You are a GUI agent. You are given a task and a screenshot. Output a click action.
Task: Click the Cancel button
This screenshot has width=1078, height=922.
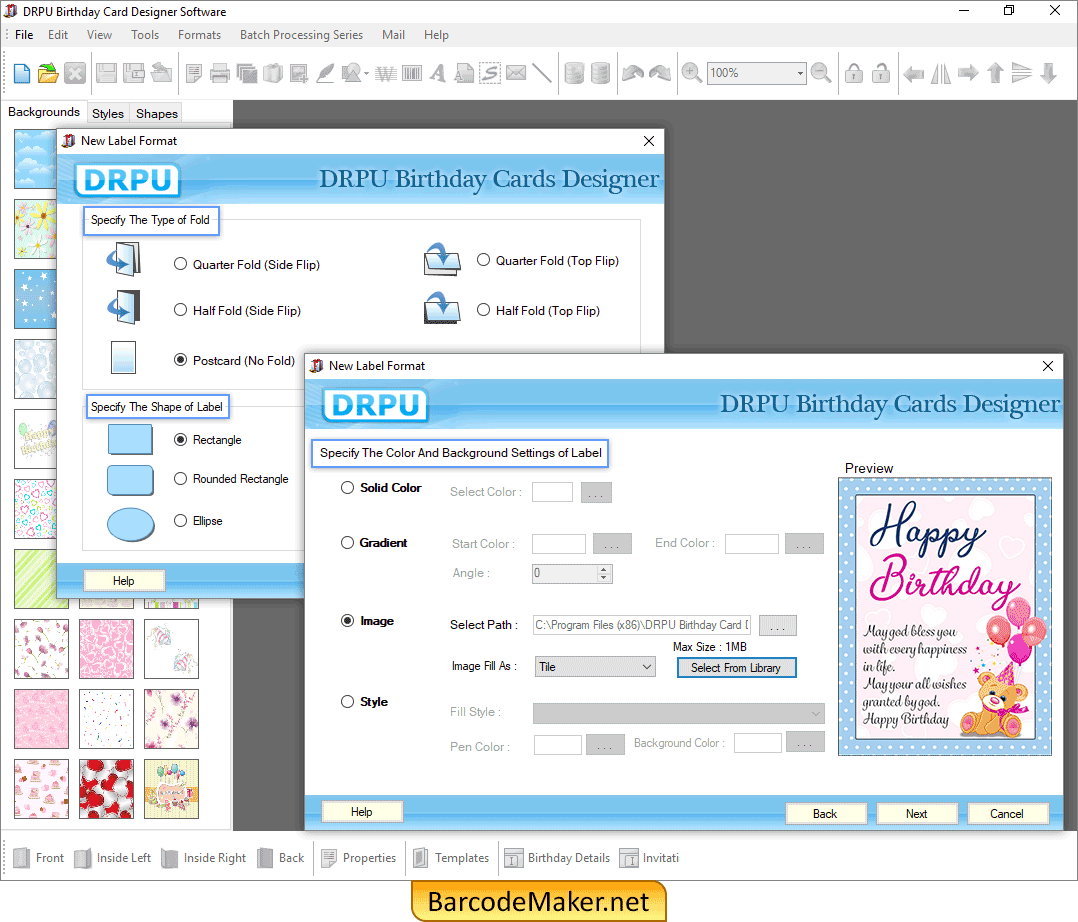coord(1006,813)
